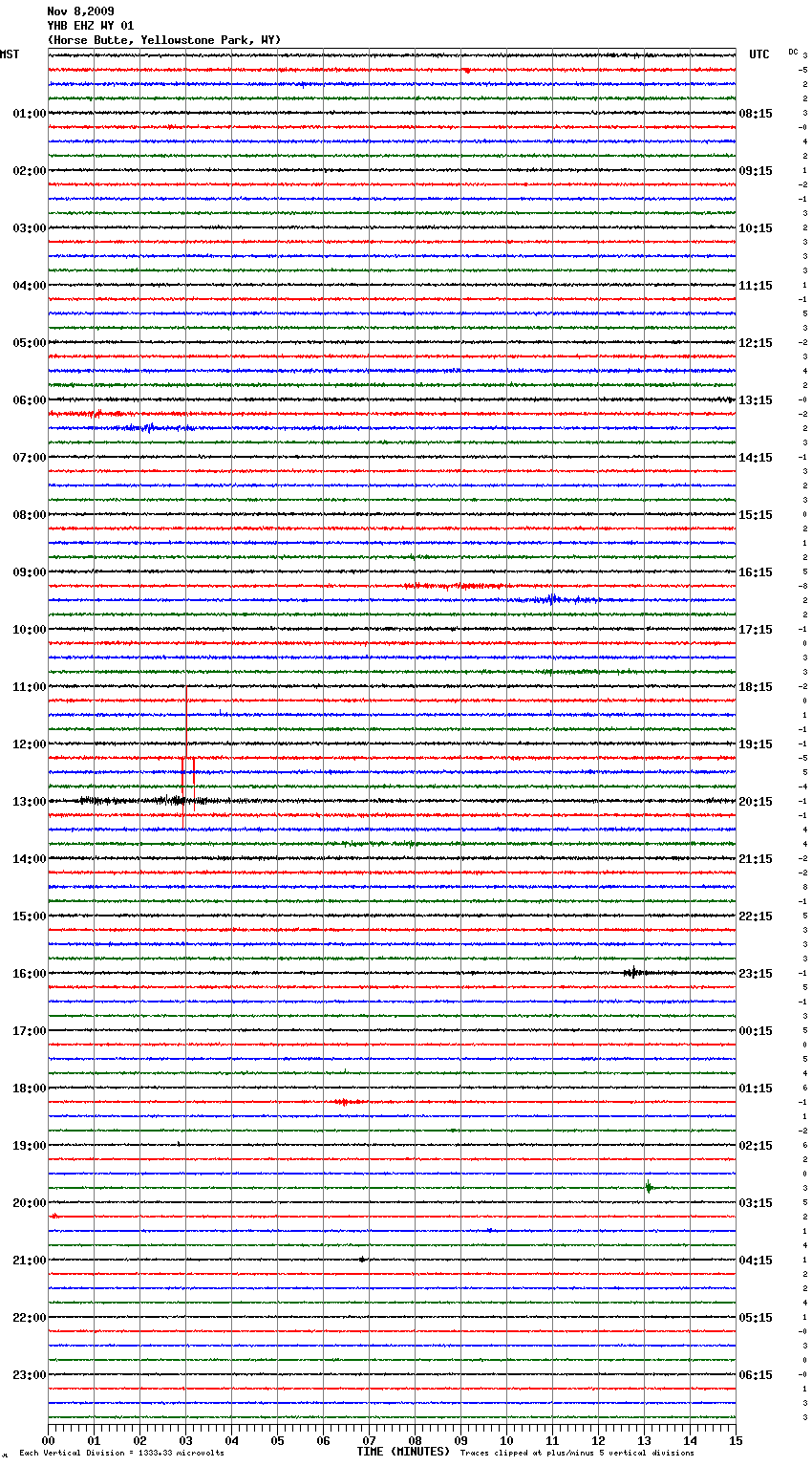
Task: Select the 02:00 MST row label
Action: pos(30,171)
